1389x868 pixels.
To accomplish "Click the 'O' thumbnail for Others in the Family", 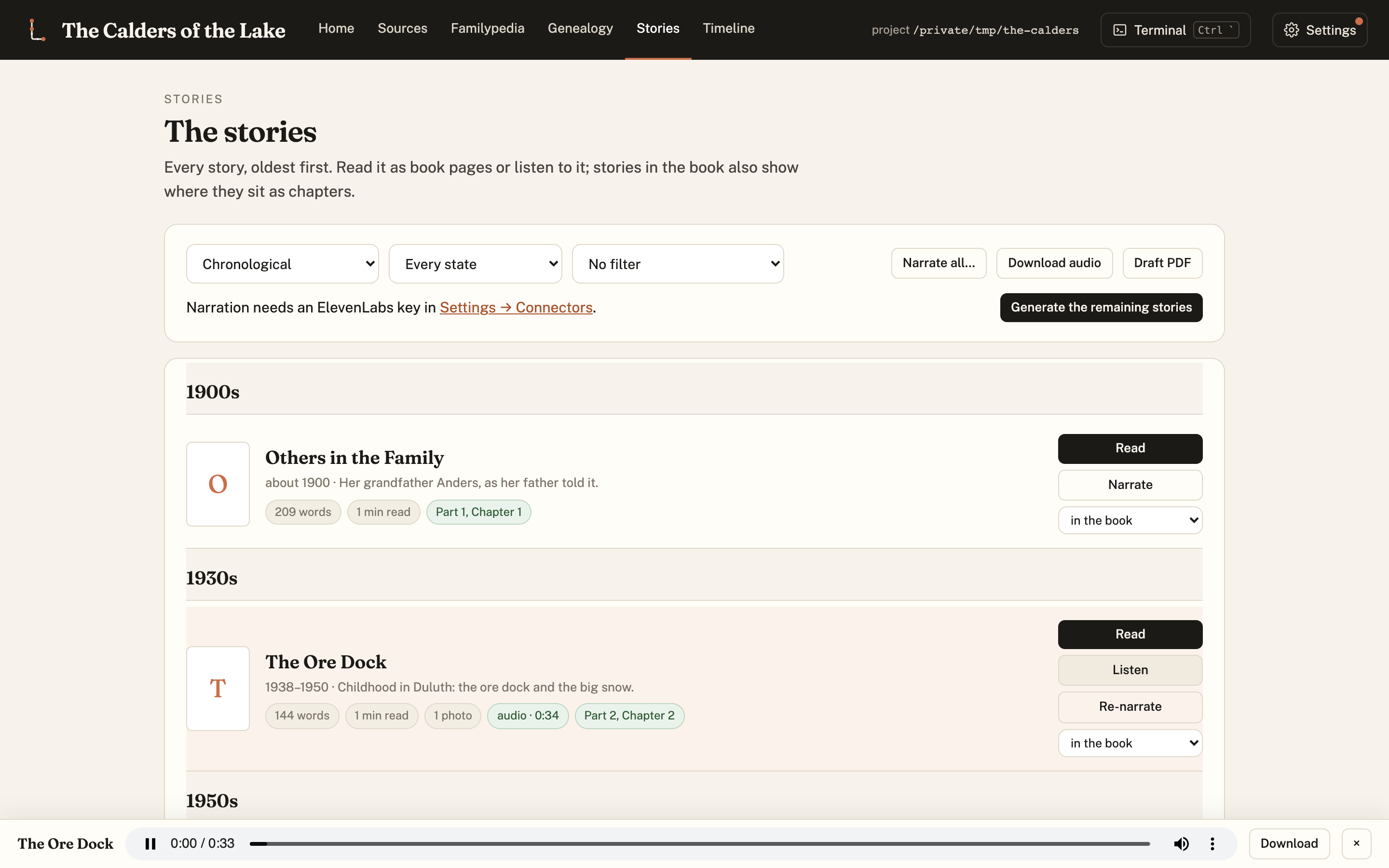I will point(218,483).
